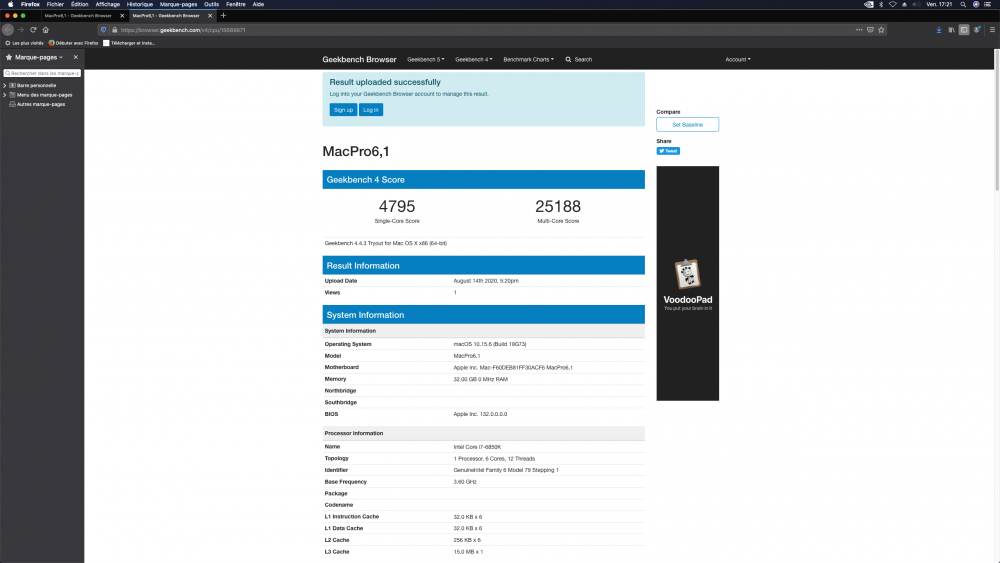Click the menu bar clock Ven. 17:21
Image resolution: width=1000 pixels, height=563 pixels.
tap(939, 4)
